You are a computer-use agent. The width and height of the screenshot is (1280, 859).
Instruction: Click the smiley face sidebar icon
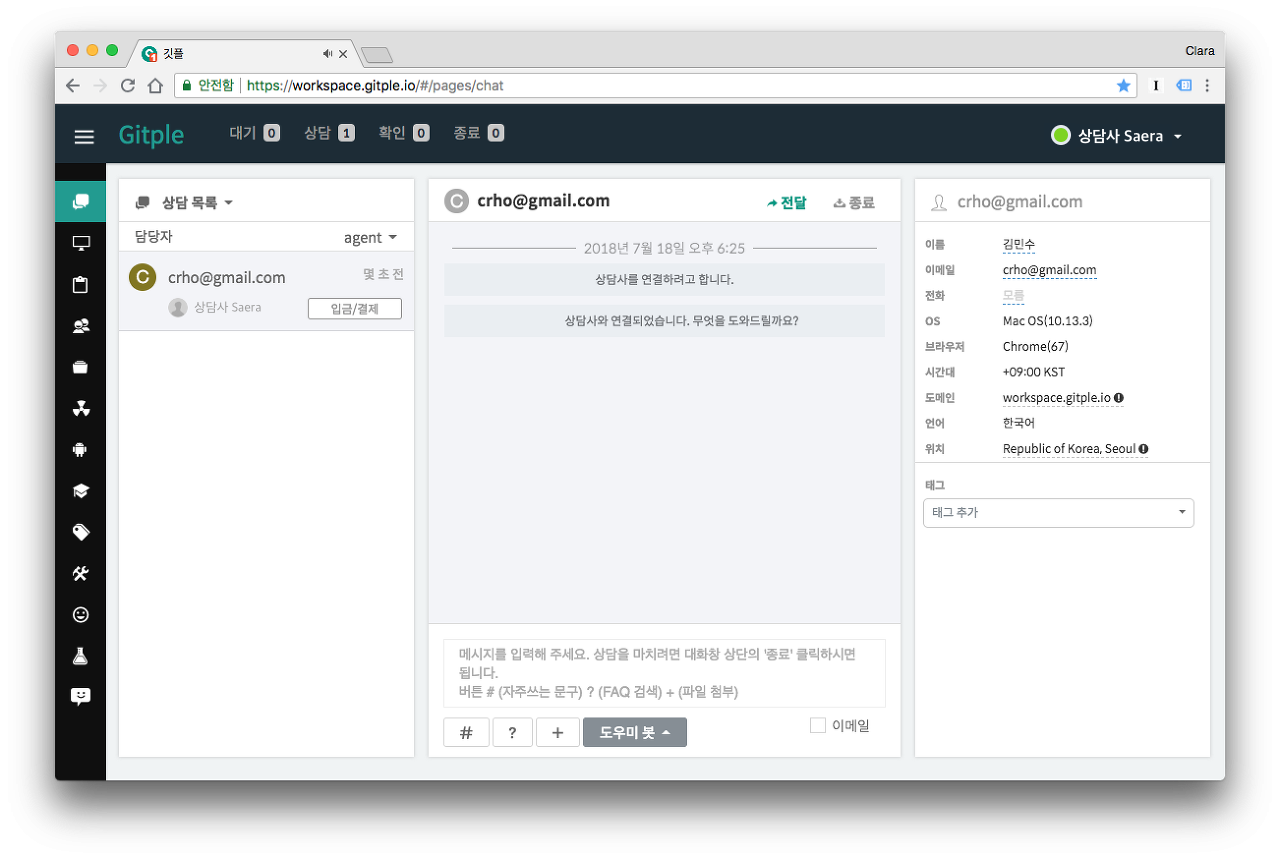(80, 613)
